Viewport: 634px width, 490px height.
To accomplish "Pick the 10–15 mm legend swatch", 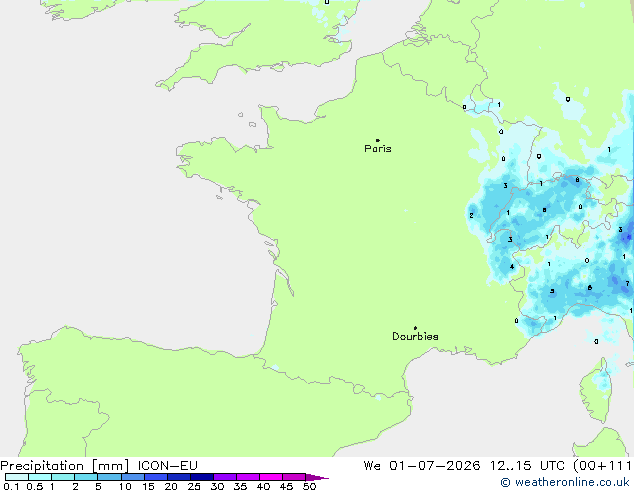I will [x=133, y=477].
